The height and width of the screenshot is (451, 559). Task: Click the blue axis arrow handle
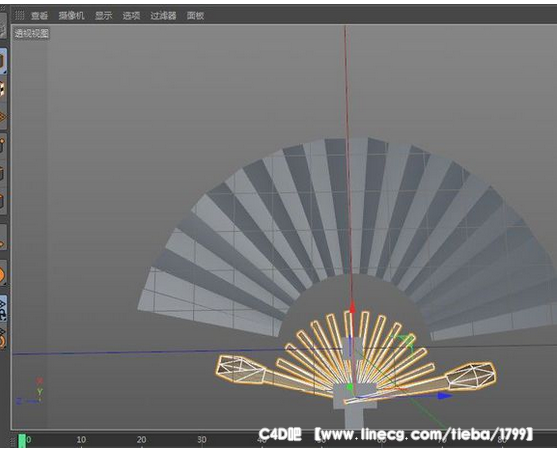(444, 396)
